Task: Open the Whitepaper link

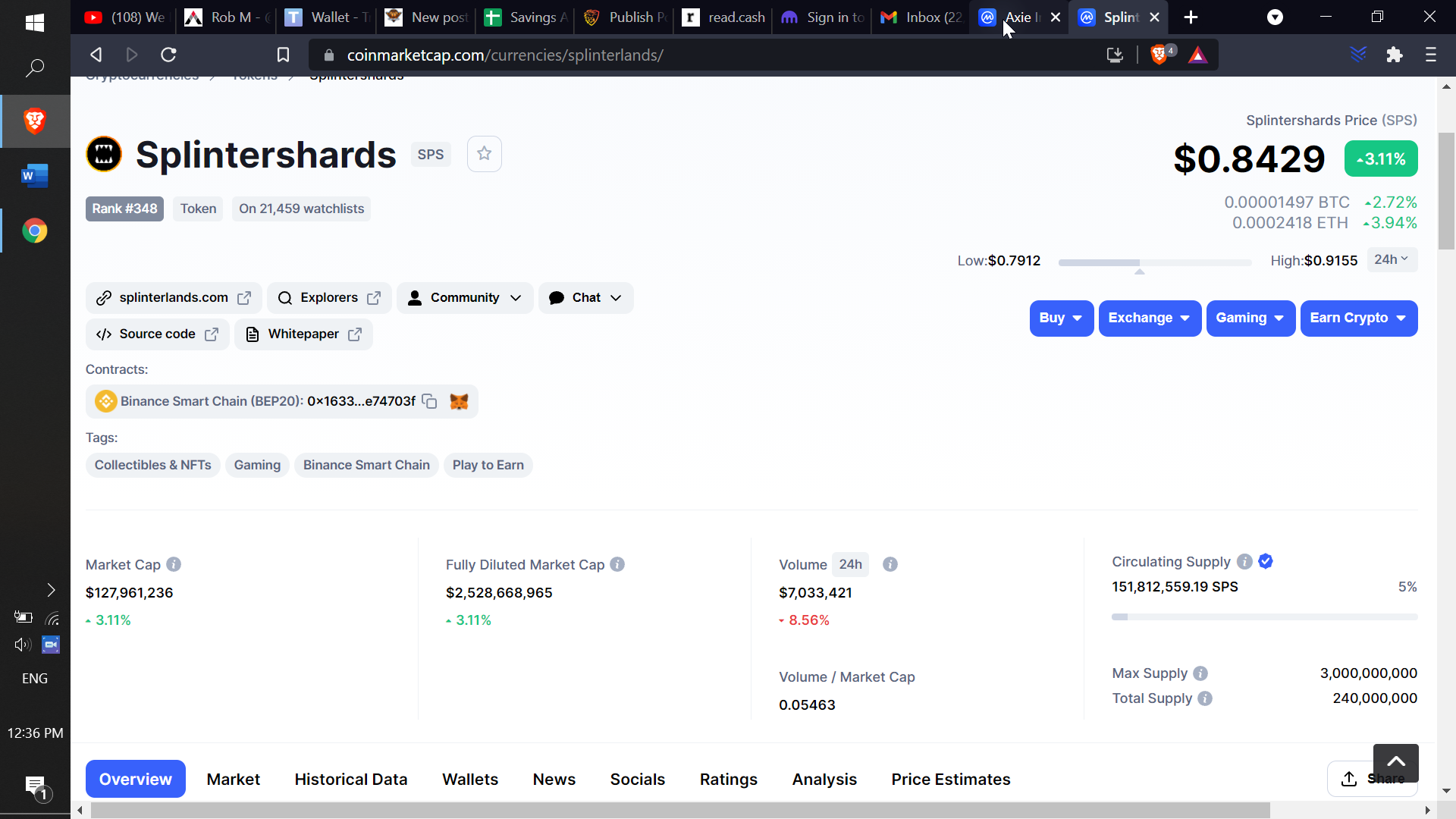Action: pos(303,333)
